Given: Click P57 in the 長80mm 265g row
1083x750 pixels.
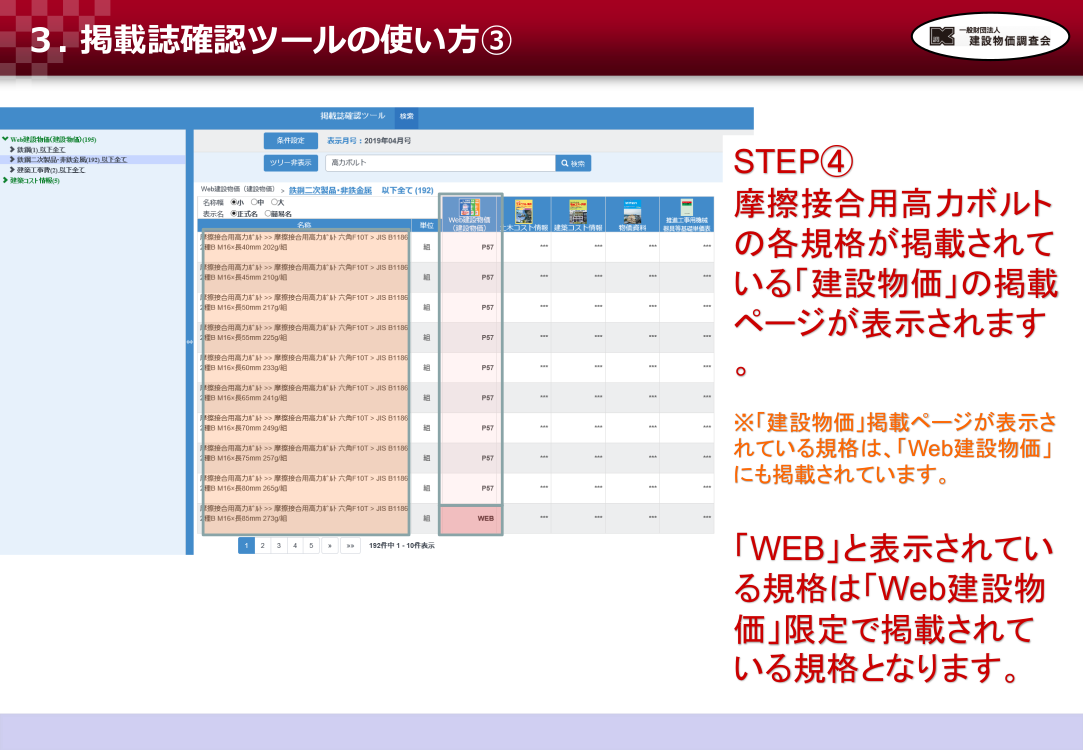Looking at the screenshot, I should pyautogui.click(x=488, y=488).
